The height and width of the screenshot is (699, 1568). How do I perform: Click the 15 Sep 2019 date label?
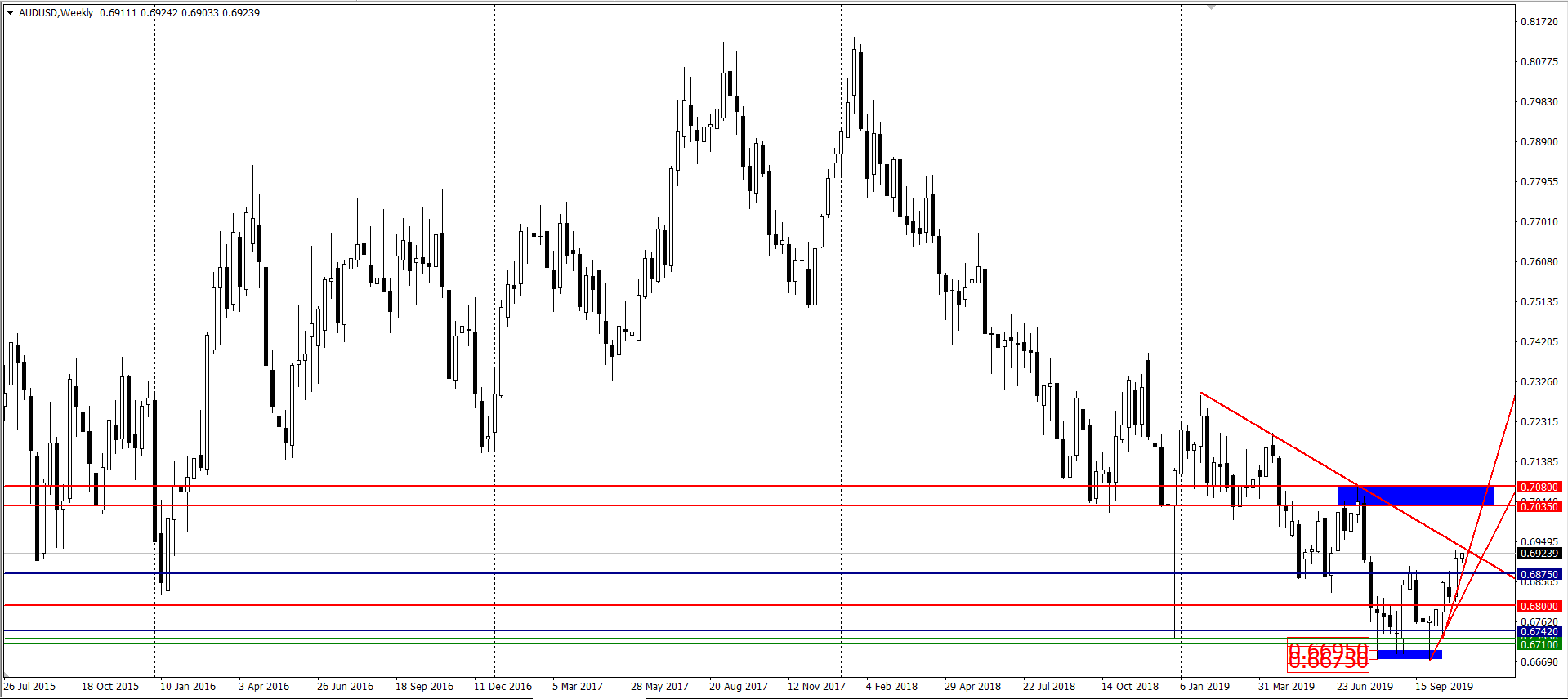(x=1444, y=687)
